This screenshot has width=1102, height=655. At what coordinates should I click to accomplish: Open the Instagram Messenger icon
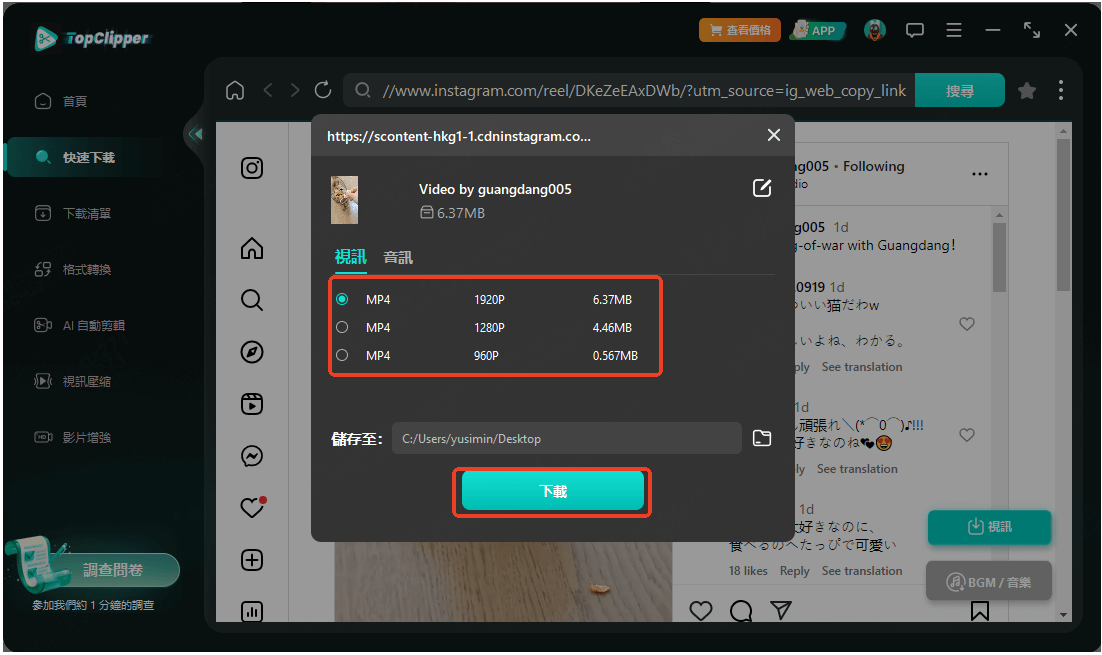(x=252, y=456)
